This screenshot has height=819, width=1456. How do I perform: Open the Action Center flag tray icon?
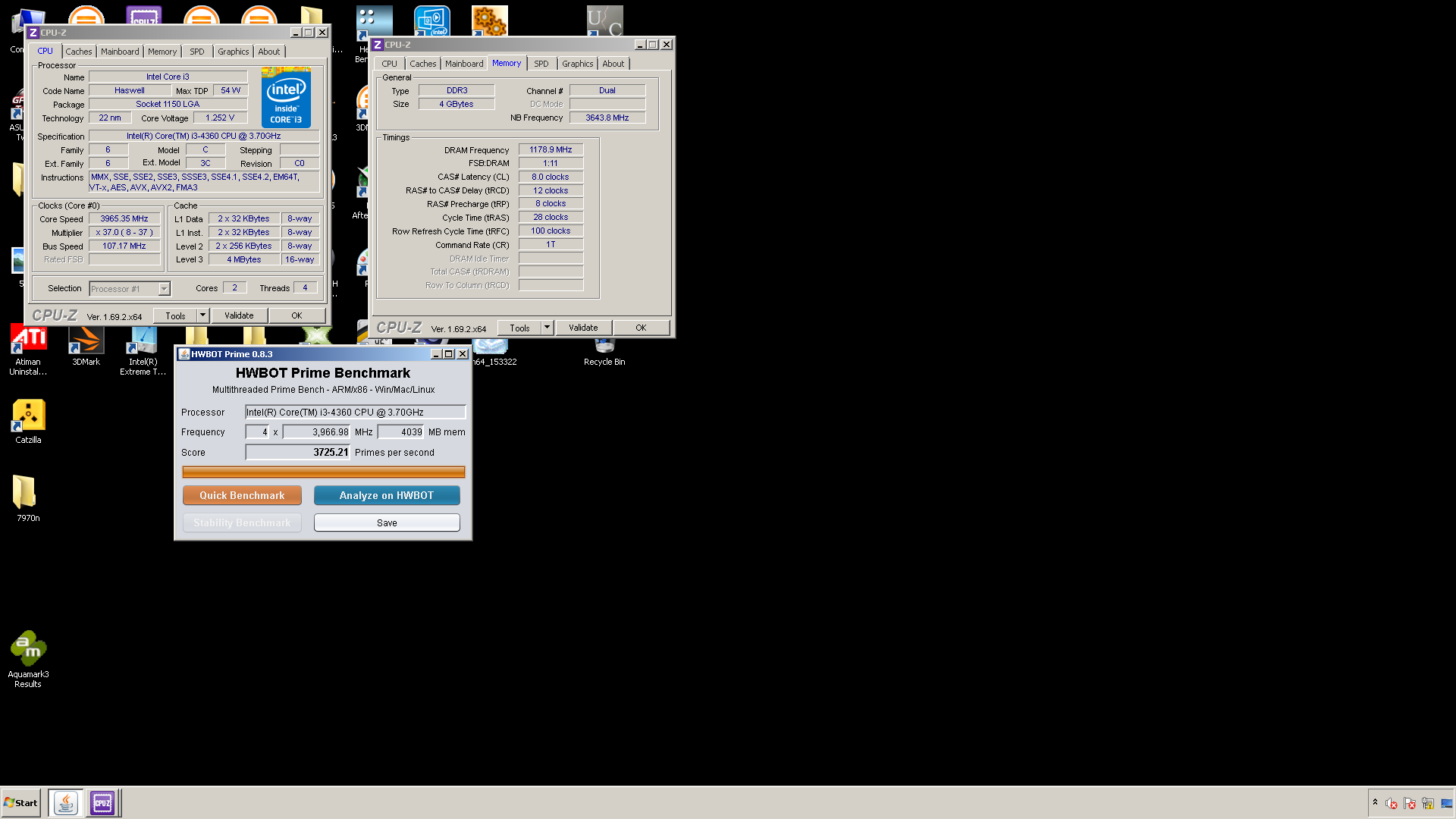1410,803
